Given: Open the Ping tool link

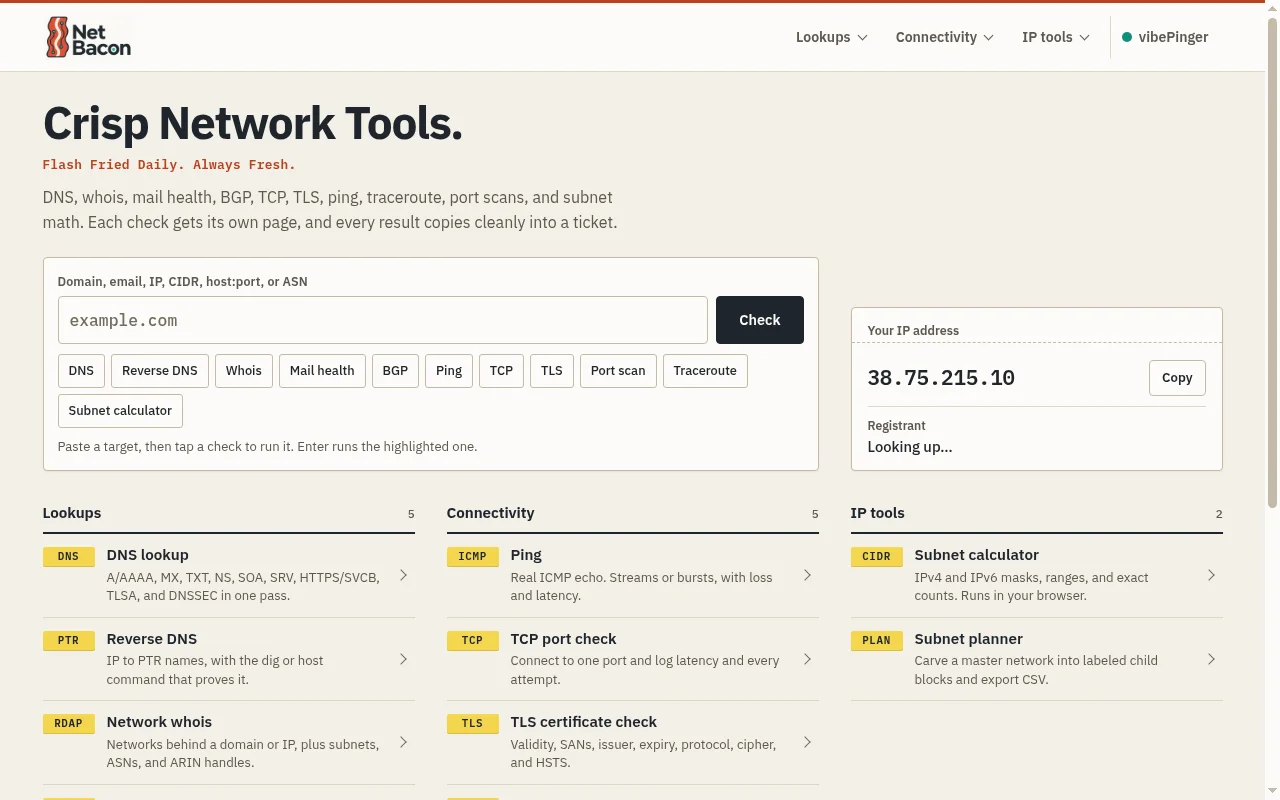Looking at the screenshot, I should (x=633, y=575).
